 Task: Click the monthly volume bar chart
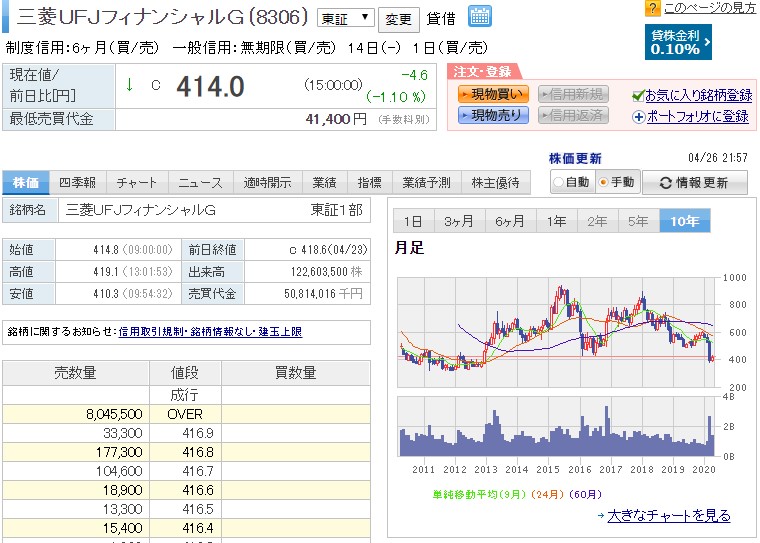(x=556, y=427)
